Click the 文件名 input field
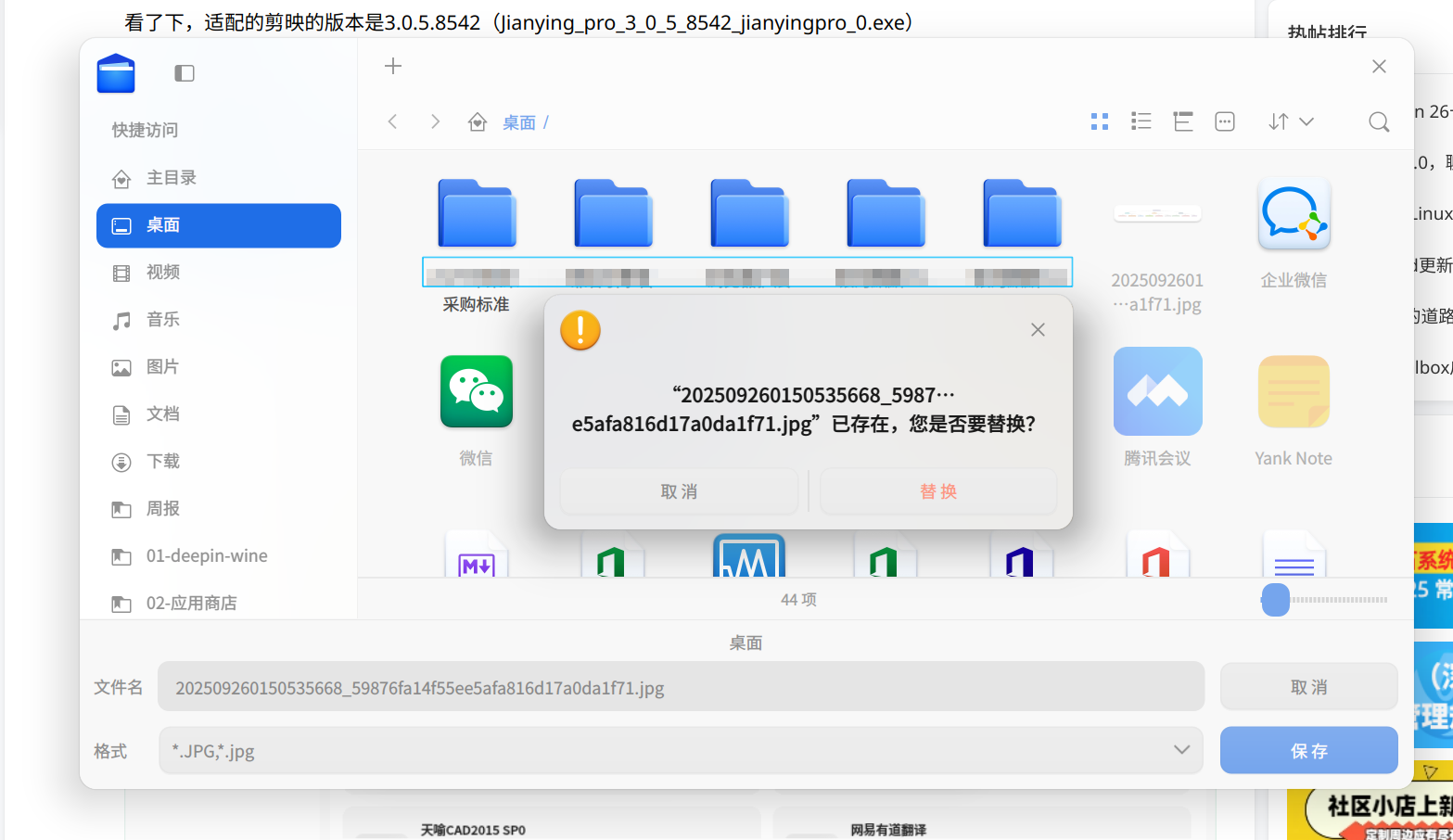 [x=681, y=687]
